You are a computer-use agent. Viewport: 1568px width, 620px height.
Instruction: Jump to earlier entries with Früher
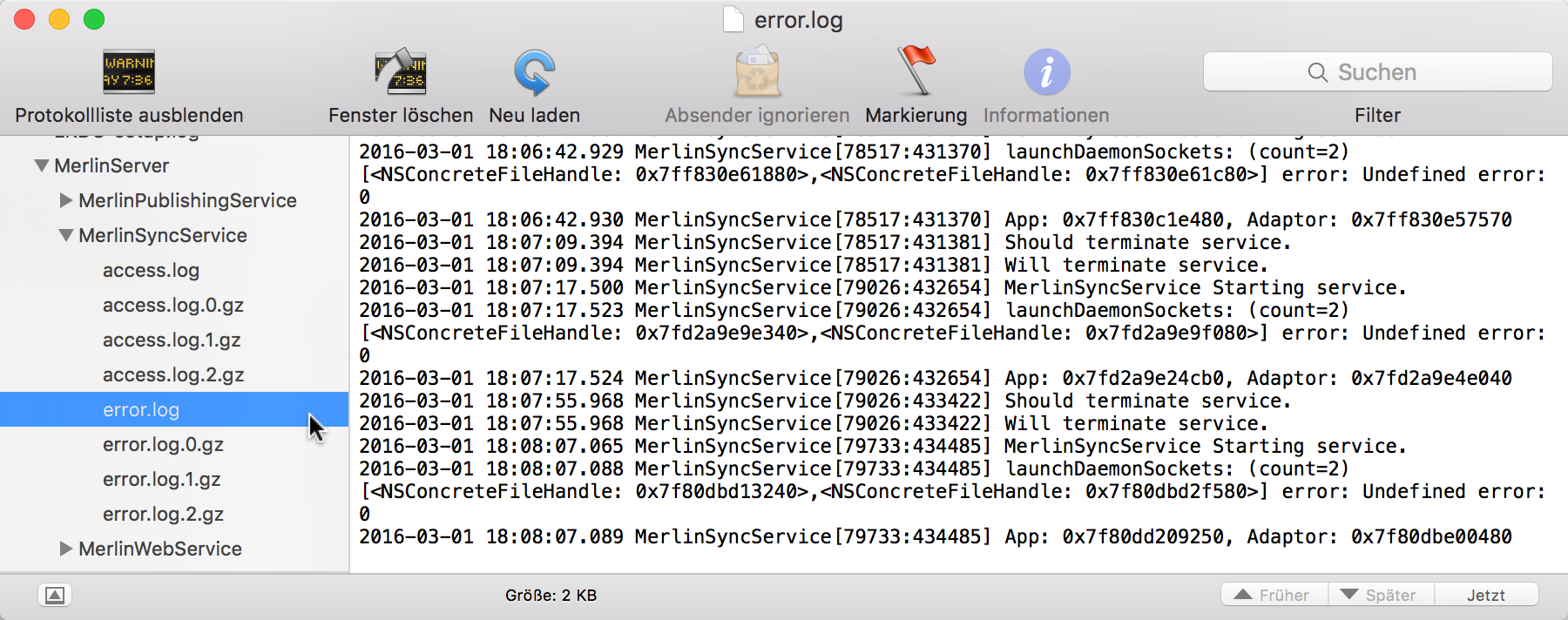pyautogui.click(x=1274, y=595)
